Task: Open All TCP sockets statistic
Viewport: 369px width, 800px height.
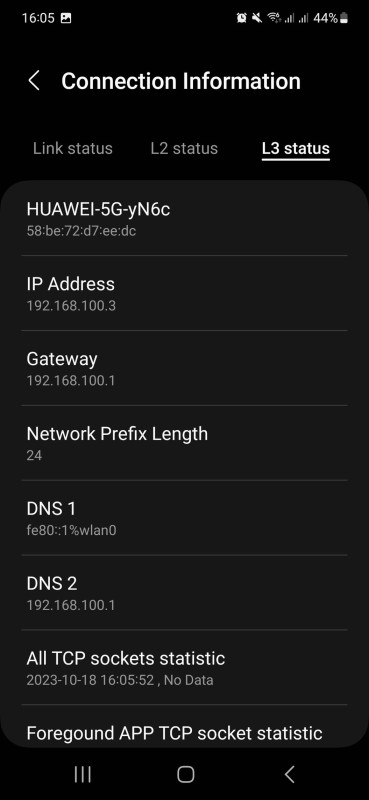Action: [184, 667]
